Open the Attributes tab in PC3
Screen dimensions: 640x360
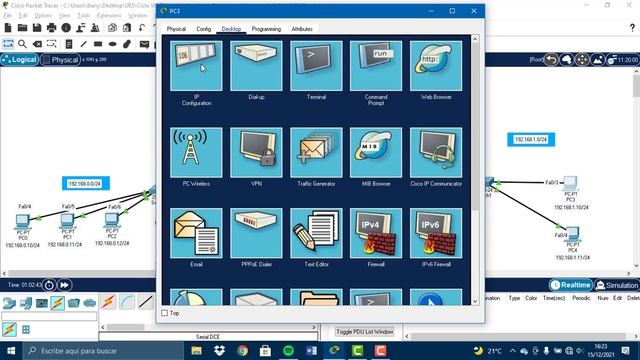302,29
